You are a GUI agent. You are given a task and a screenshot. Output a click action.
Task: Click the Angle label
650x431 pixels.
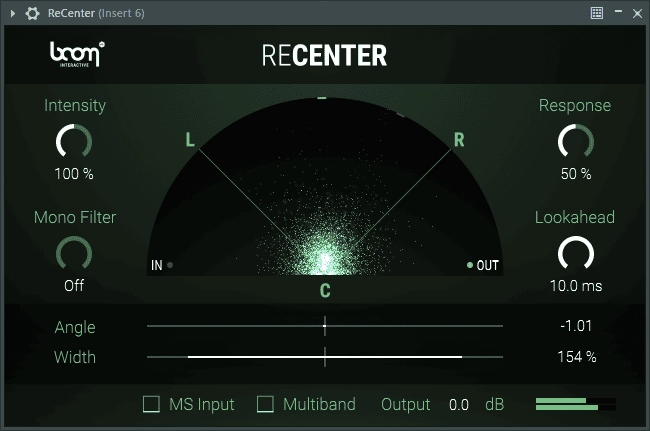point(75,327)
